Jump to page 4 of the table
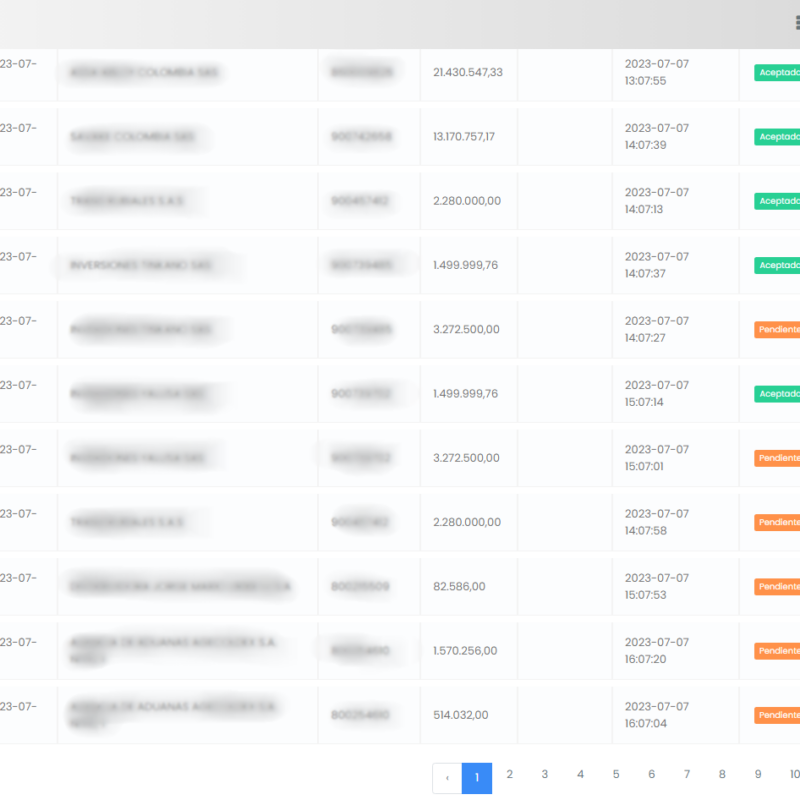Image resolution: width=800 pixels, height=800 pixels. click(580, 775)
